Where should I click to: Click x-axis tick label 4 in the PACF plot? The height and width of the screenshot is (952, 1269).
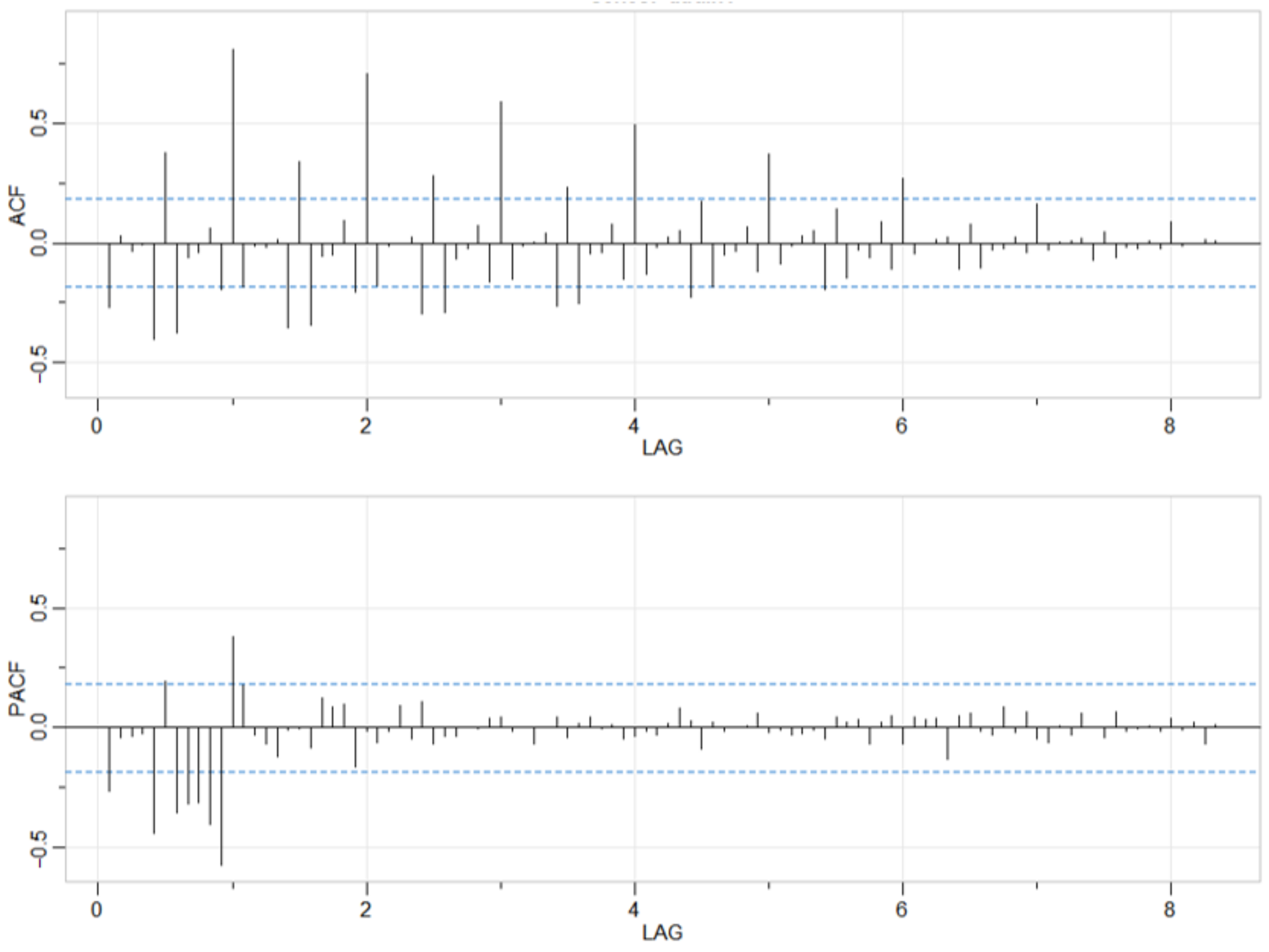[x=633, y=910]
